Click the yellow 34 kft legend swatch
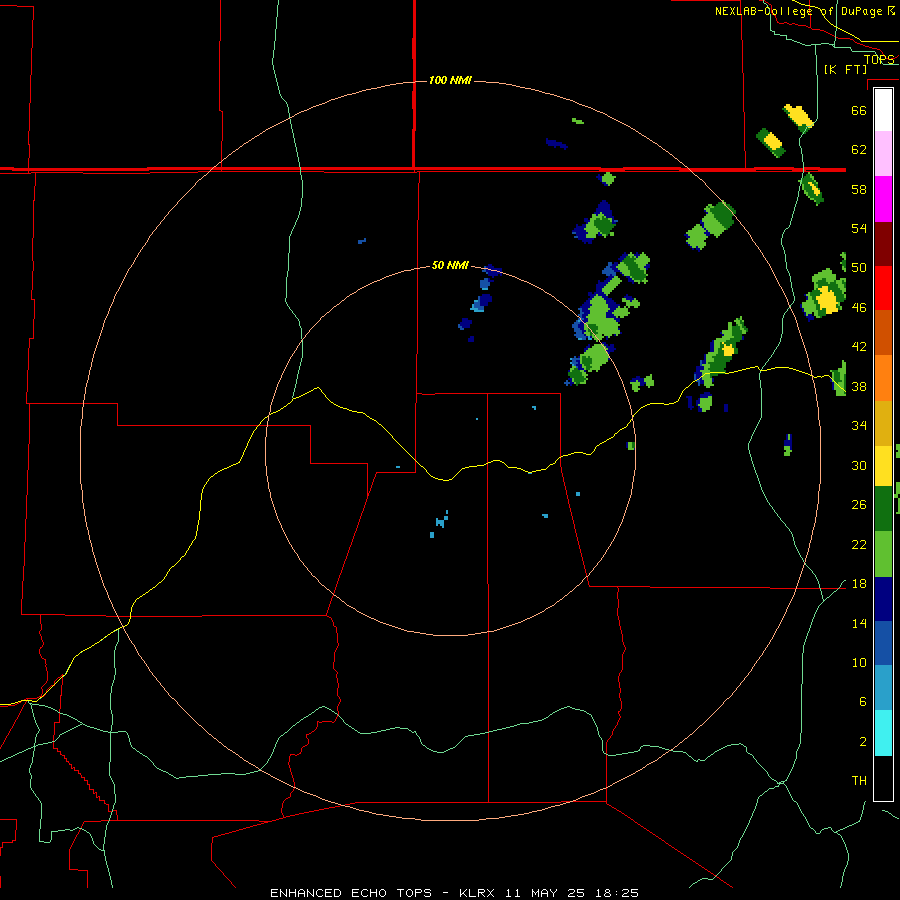The height and width of the screenshot is (900, 900). tap(883, 465)
